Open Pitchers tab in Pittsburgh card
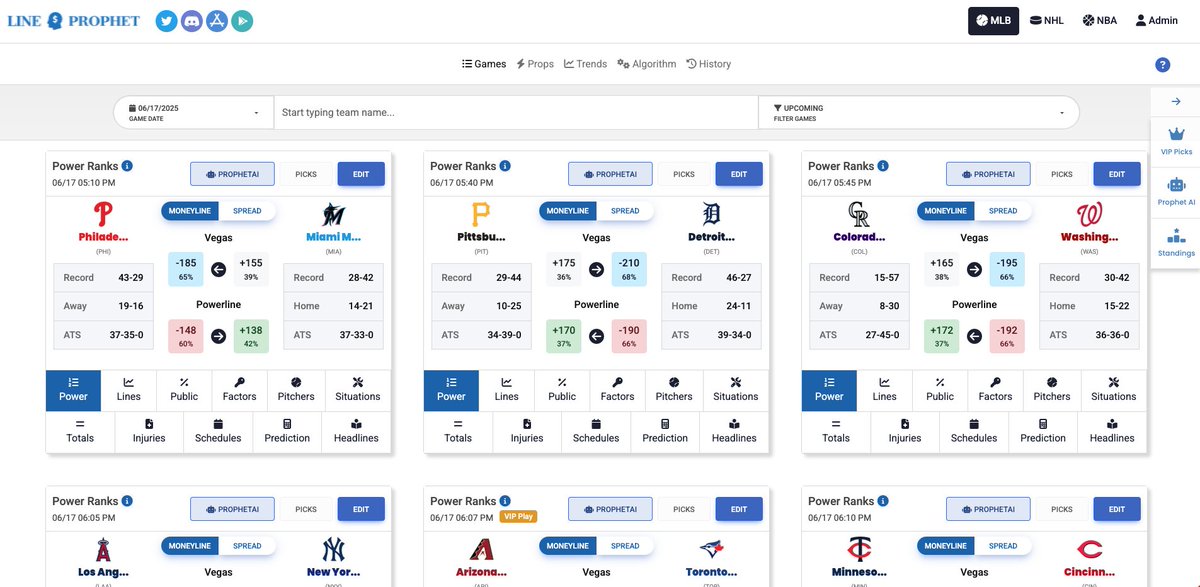Viewport: 1200px width, 587px height. point(674,390)
